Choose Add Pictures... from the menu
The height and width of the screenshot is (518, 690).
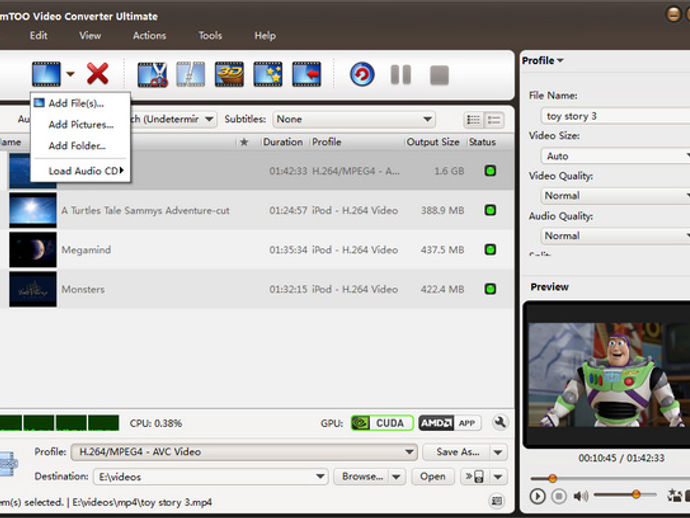coord(80,125)
